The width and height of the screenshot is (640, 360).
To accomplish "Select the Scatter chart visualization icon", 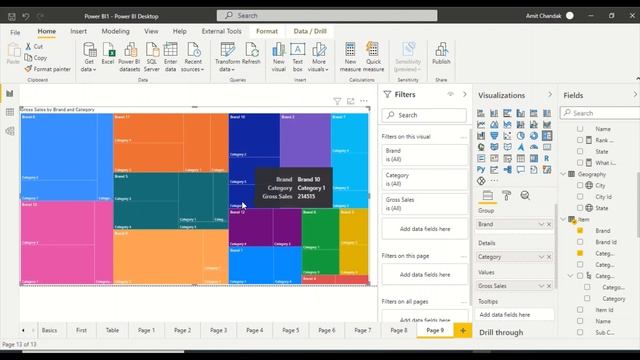I will coord(507,136).
